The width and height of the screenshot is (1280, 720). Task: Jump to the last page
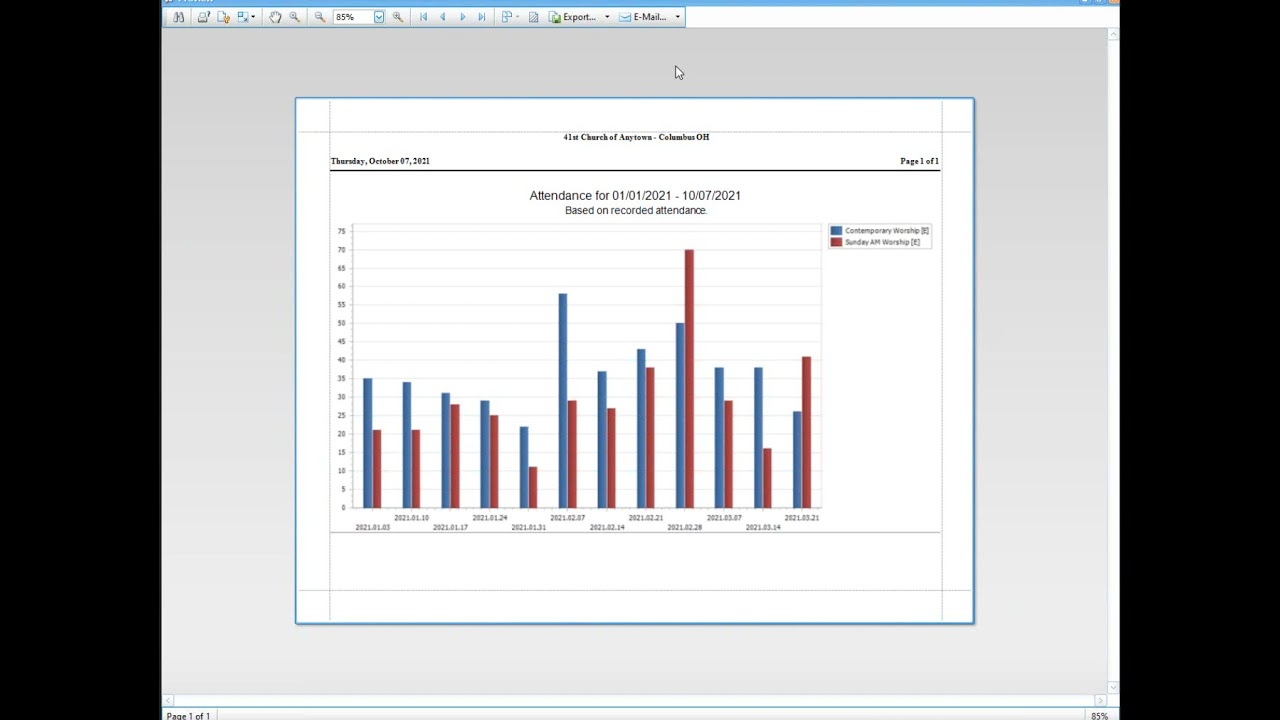(482, 17)
